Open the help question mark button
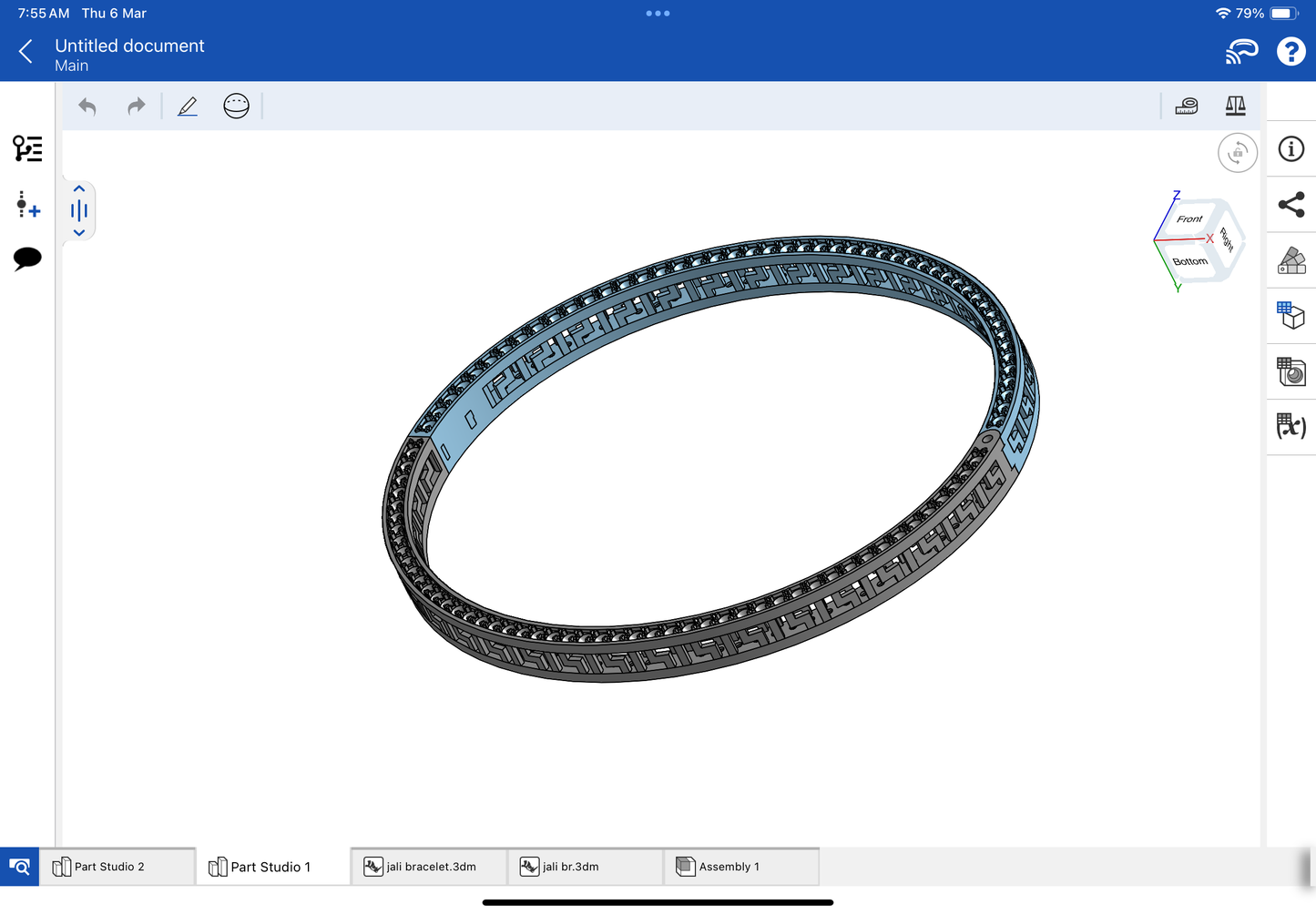The image size is (1316, 914). tap(1290, 52)
